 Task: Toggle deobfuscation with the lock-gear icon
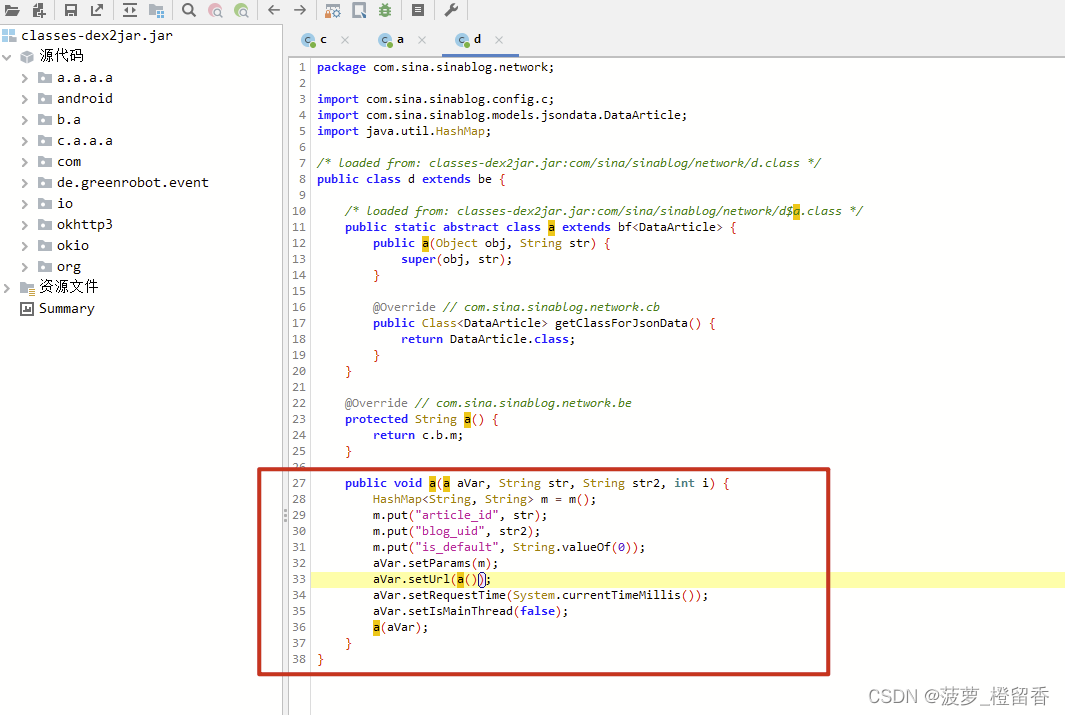tap(333, 10)
